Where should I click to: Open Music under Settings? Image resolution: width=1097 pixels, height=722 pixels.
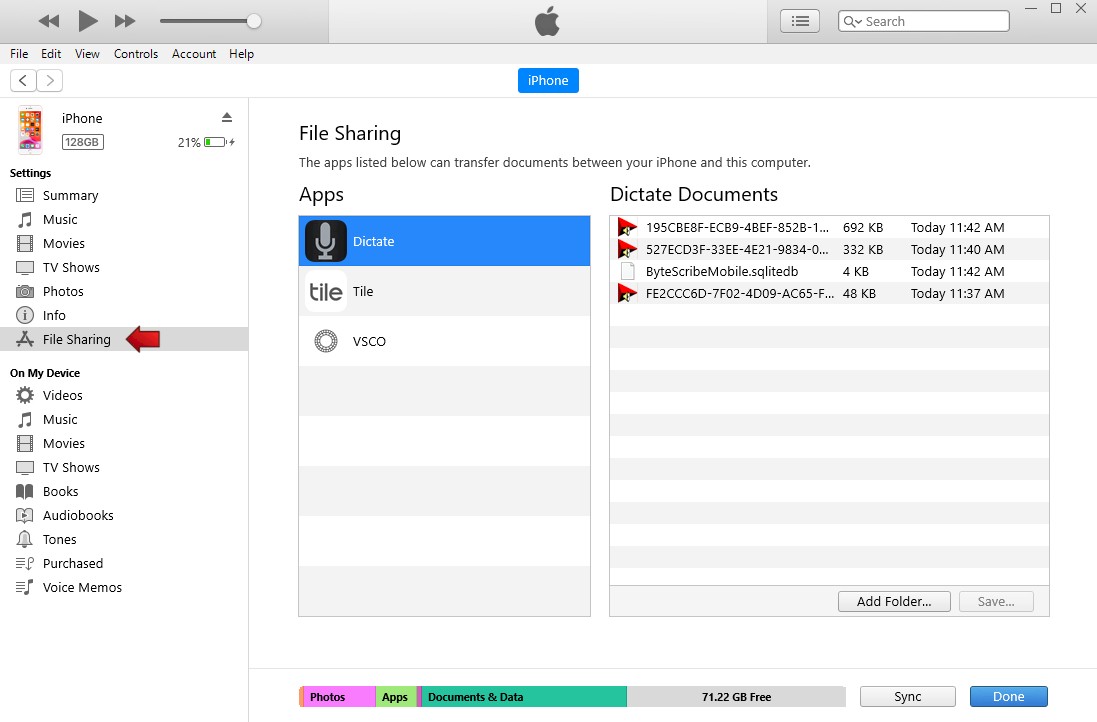click(x=125, y=220)
